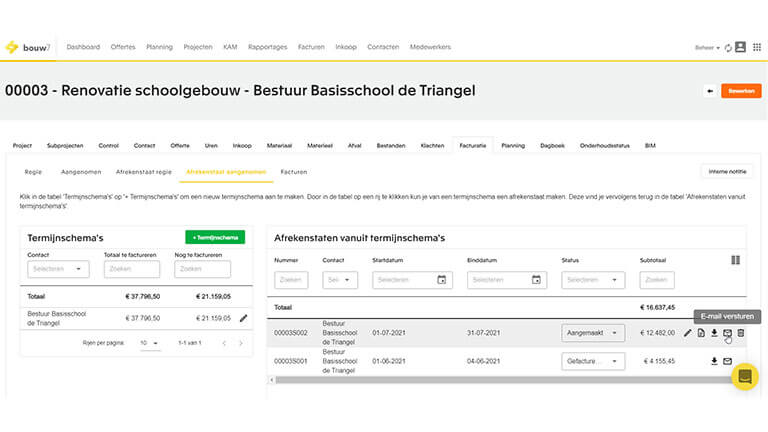Change rows per page dropdown

point(149,343)
